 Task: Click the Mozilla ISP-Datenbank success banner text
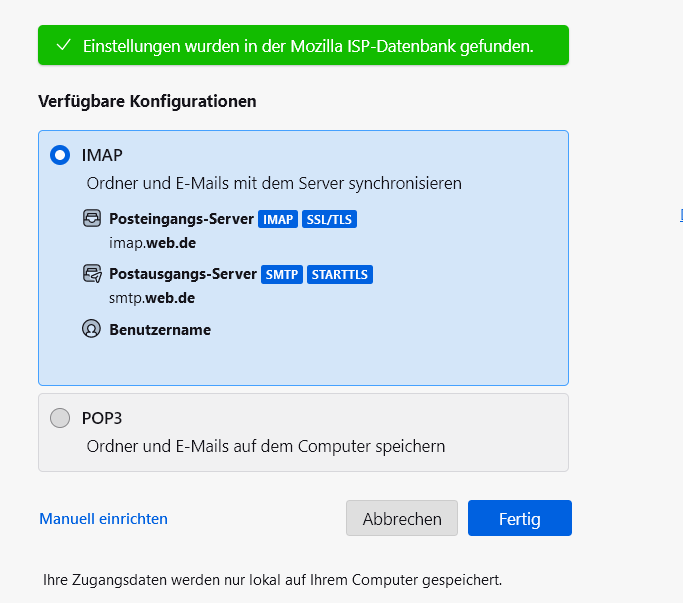pyautogui.click(x=308, y=46)
